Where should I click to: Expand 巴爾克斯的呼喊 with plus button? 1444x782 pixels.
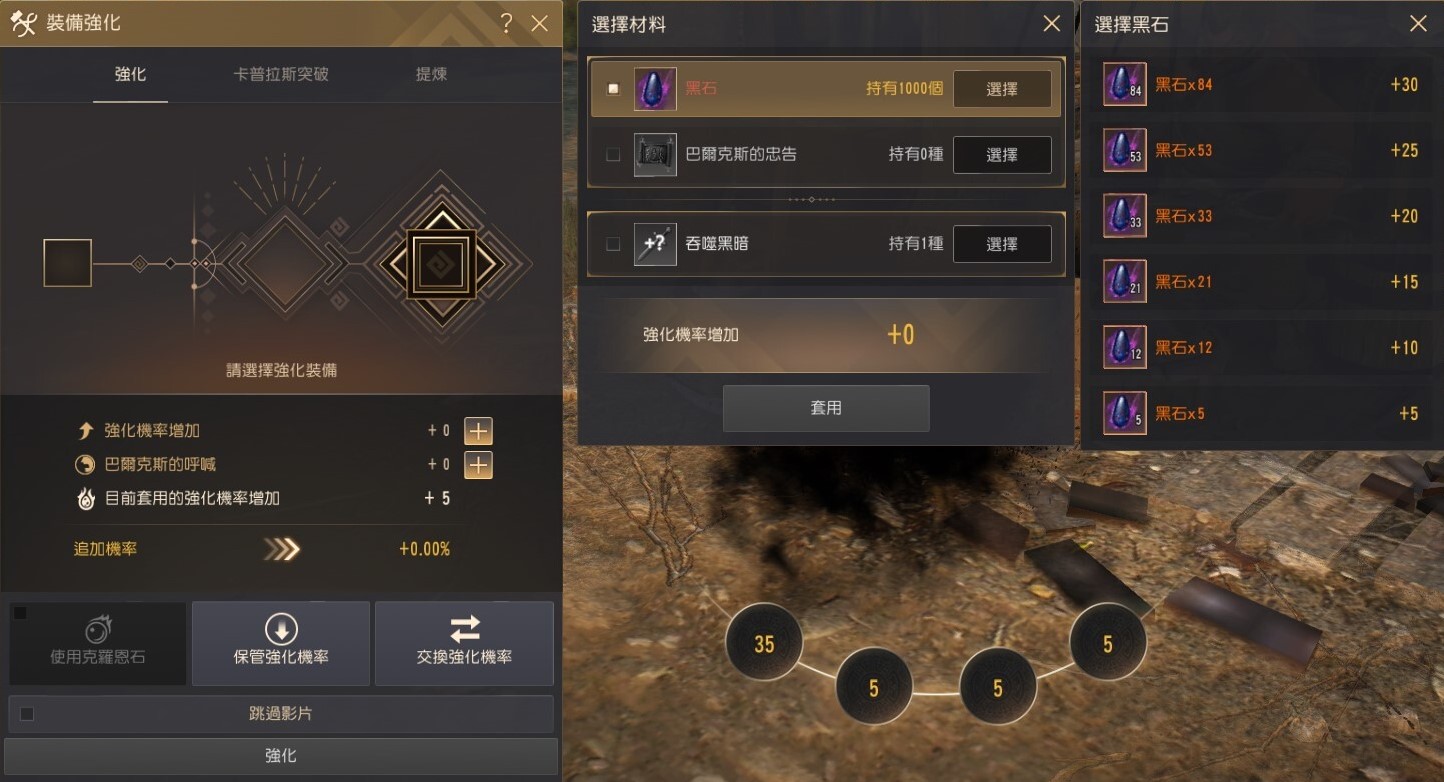pyautogui.click(x=479, y=465)
